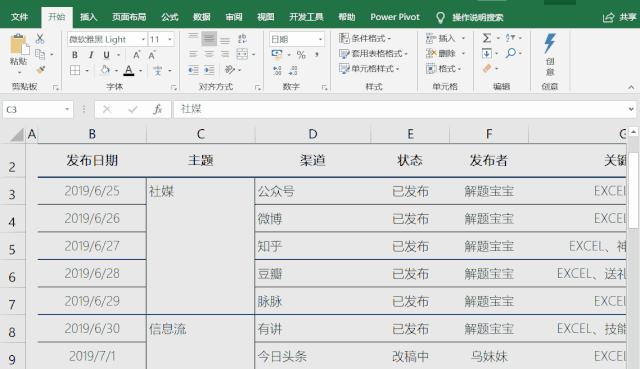Screen dimensions: 640x369
Task: Switch to the 数据 data tab
Action: click(x=202, y=17)
